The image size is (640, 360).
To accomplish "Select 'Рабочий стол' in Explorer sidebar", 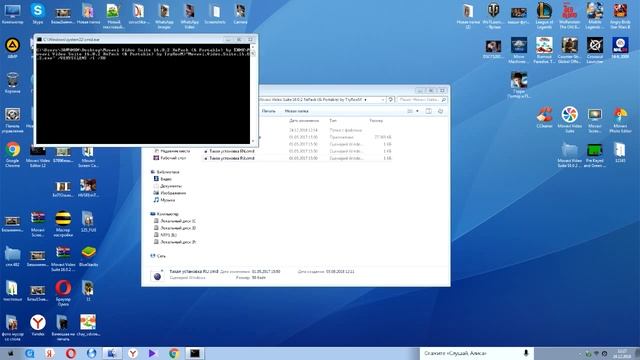I will click(x=173, y=158).
